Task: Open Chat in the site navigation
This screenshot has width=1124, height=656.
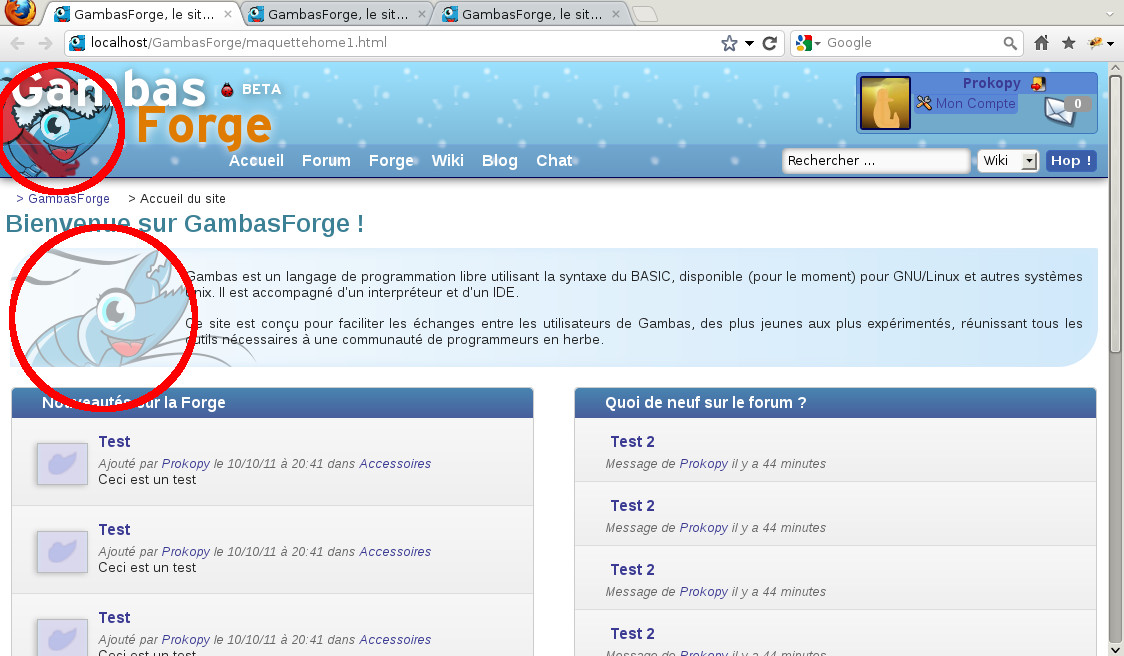Action: point(554,161)
